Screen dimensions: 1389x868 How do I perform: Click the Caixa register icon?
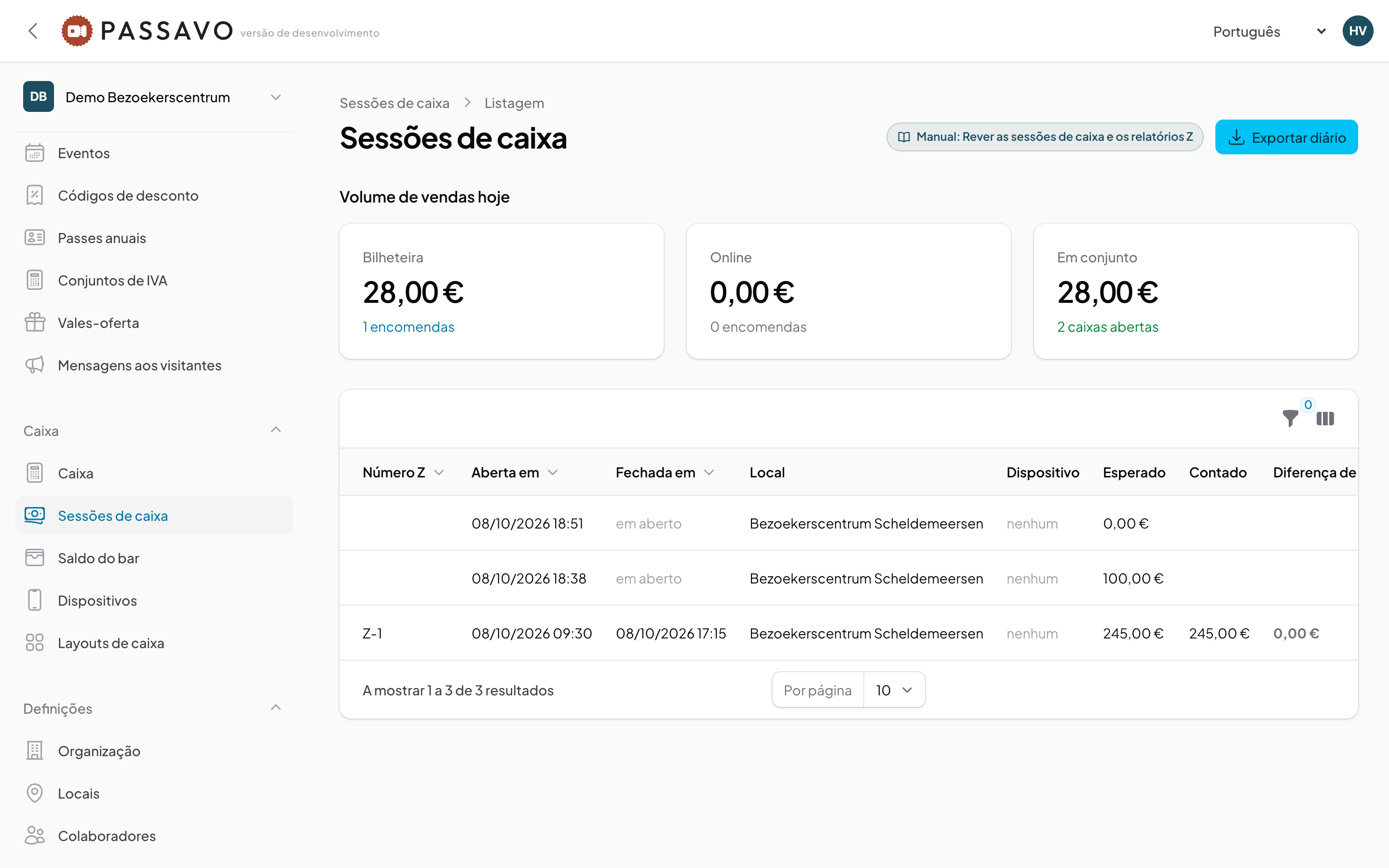coord(34,473)
